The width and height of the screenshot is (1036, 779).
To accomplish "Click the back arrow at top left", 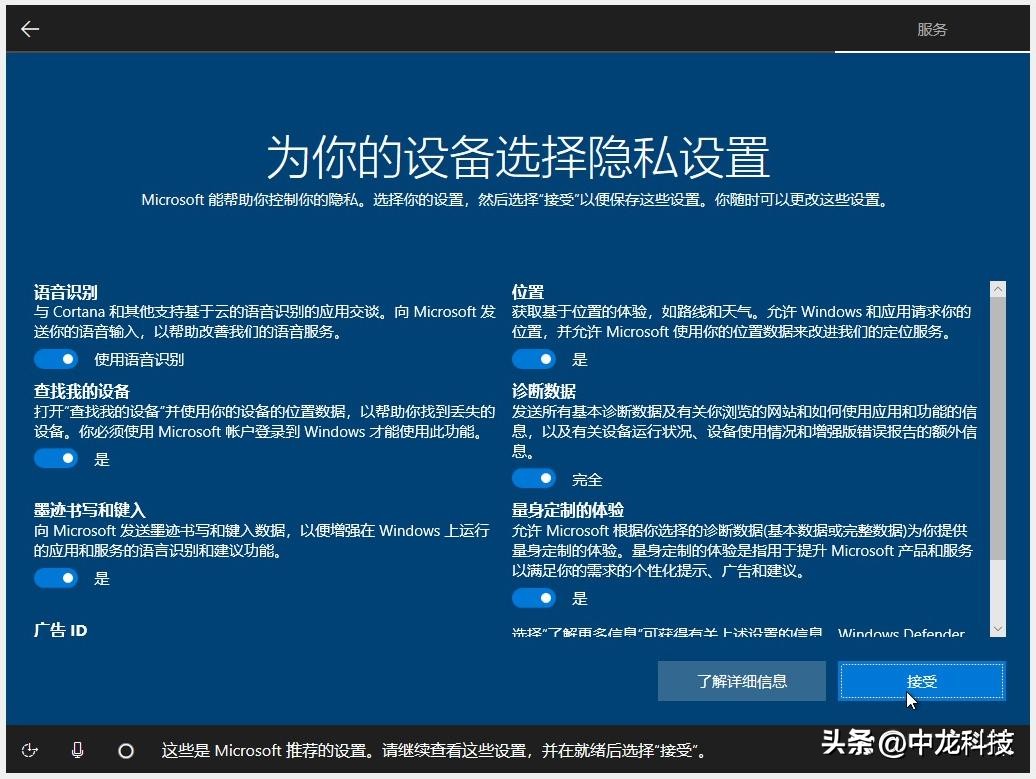I will click(30, 28).
